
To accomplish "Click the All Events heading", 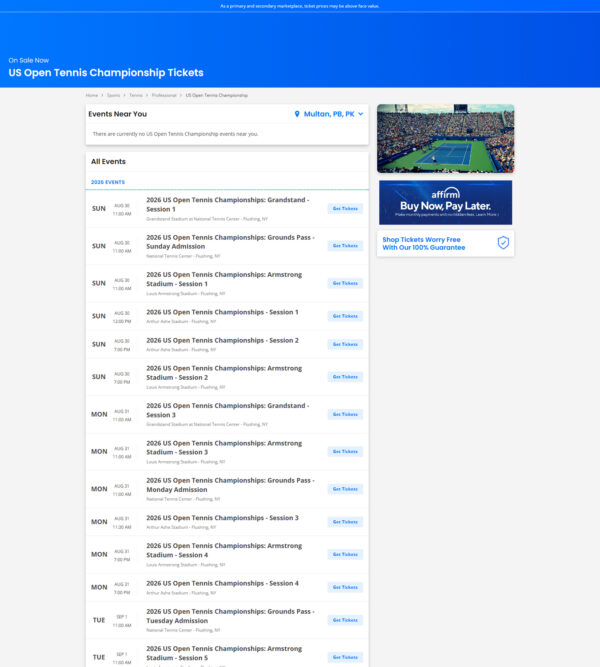I will pos(108,162).
